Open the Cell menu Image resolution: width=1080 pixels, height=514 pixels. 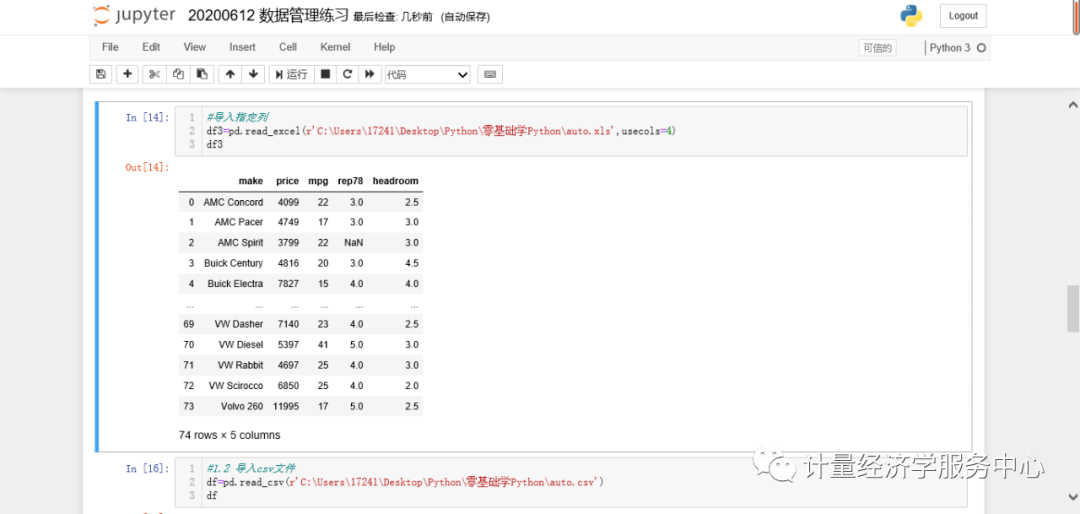pos(288,47)
